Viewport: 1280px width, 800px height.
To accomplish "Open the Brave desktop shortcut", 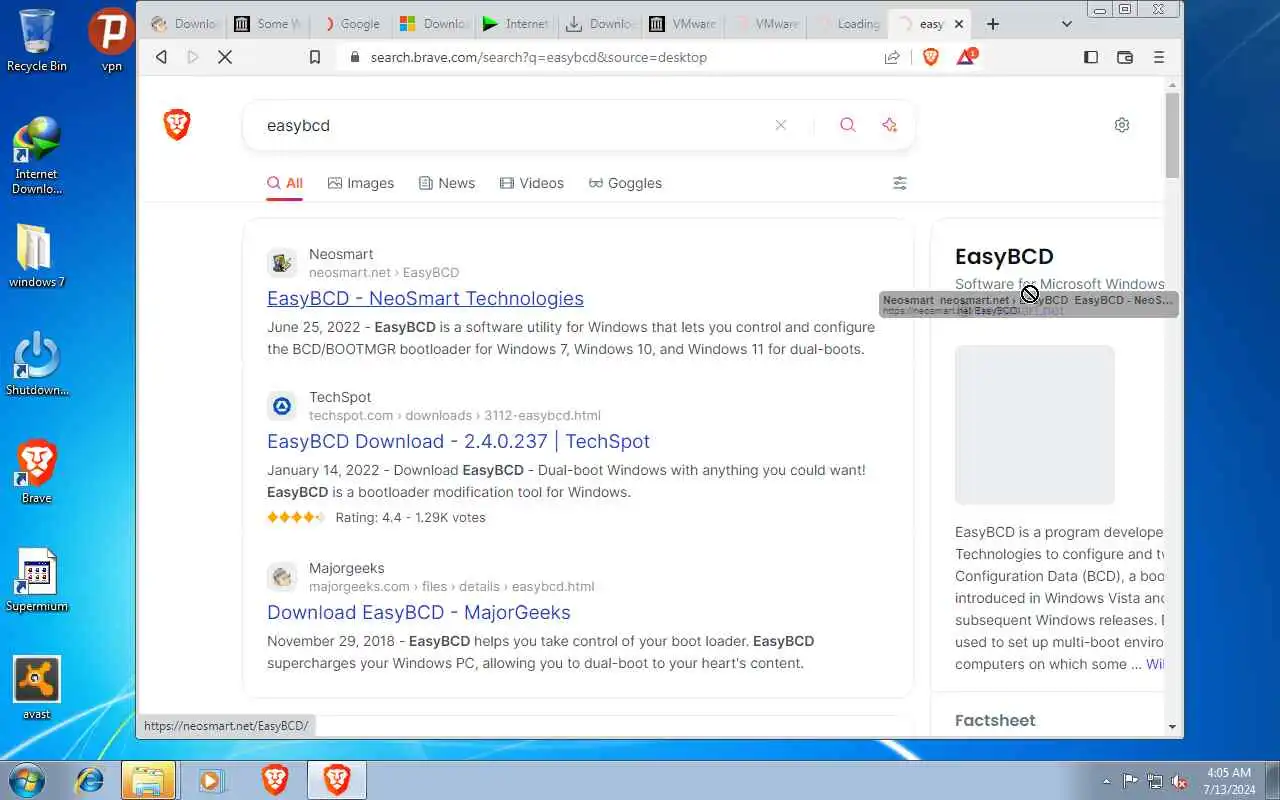I will [x=37, y=472].
